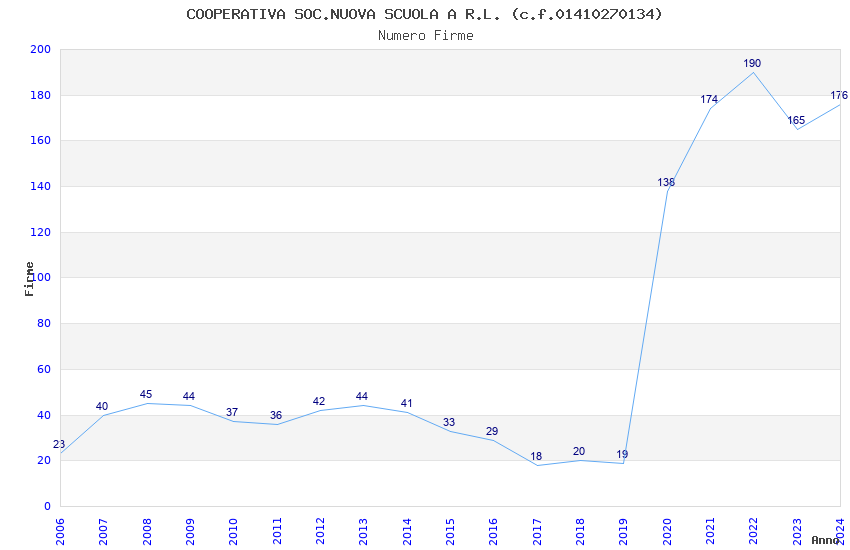Click the x-axis year 2012
The height and width of the screenshot is (550, 850).
(x=320, y=532)
